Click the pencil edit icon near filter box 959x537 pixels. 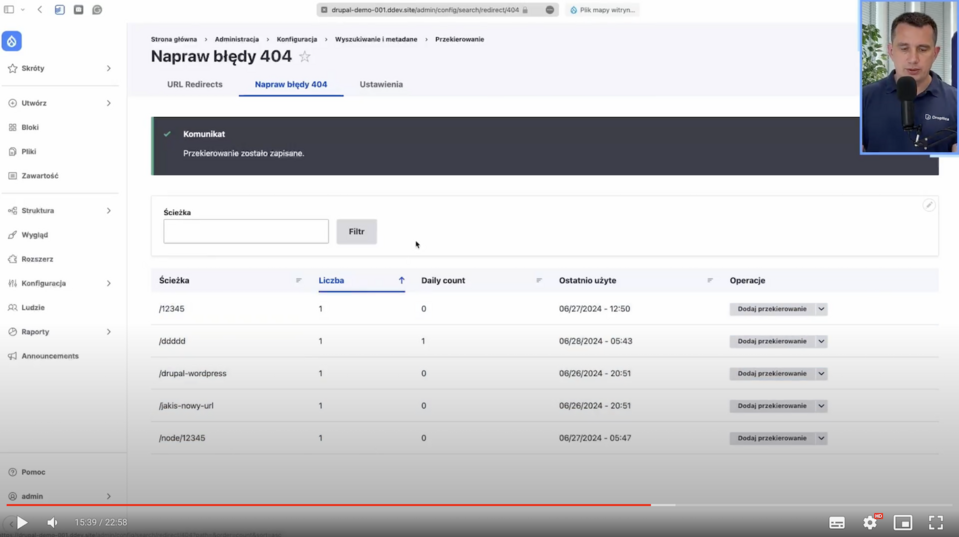[928, 206]
